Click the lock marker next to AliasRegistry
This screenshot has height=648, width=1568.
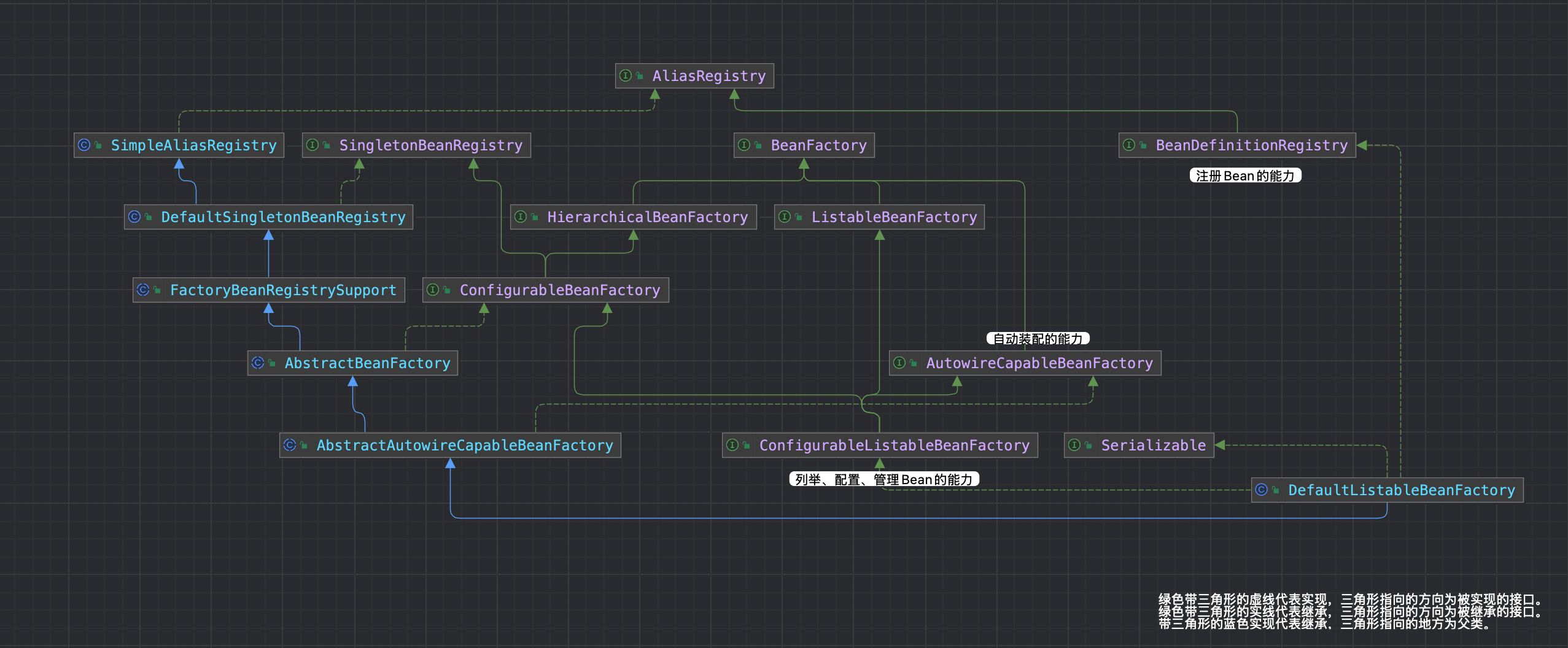coord(639,75)
